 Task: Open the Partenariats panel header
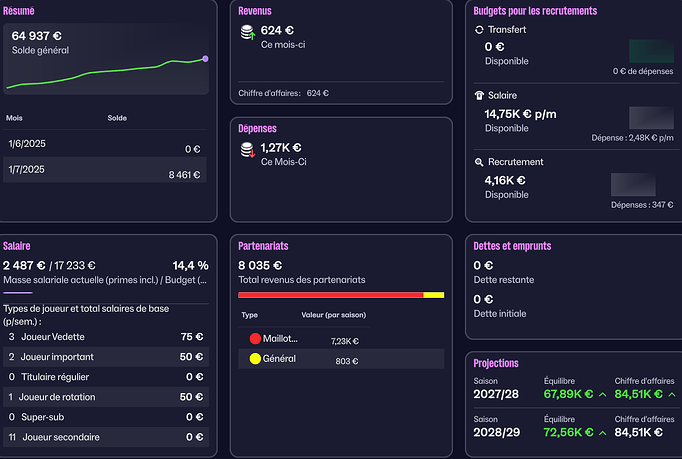[266, 245]
